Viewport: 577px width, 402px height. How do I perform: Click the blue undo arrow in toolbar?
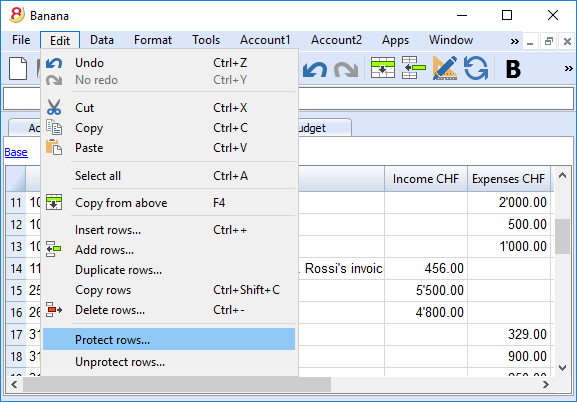315,69
